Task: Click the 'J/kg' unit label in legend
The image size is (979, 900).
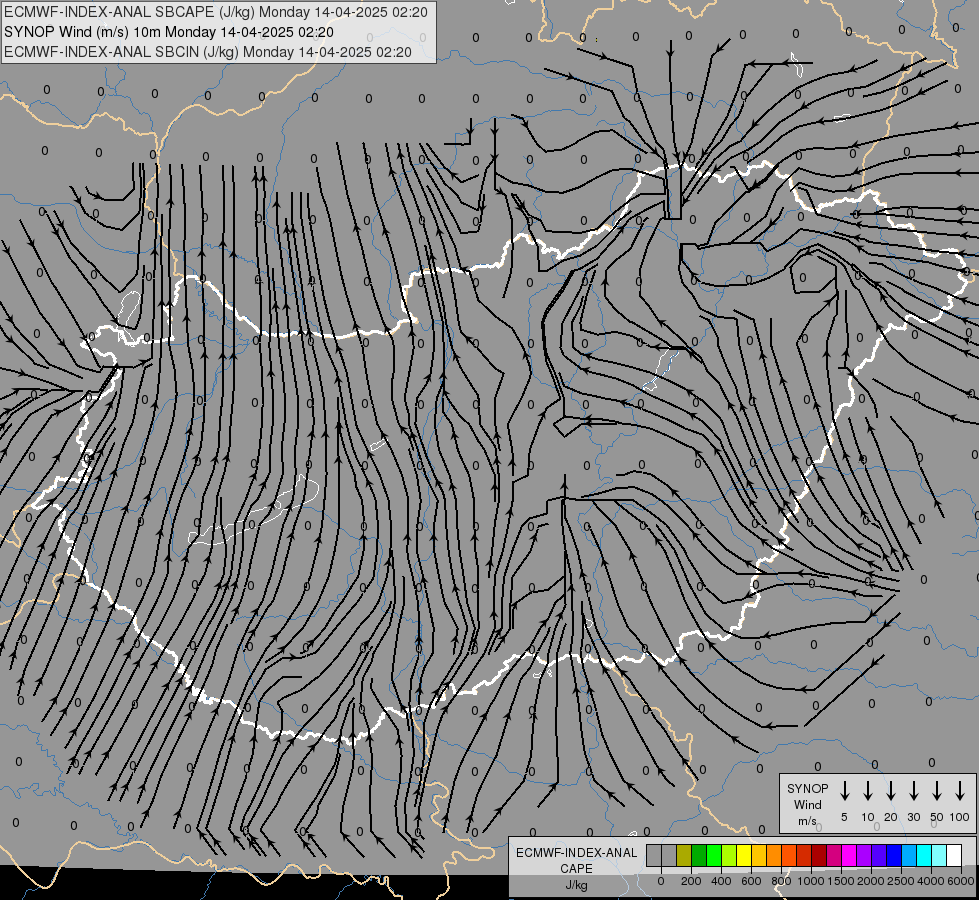Action: point(576,884)
